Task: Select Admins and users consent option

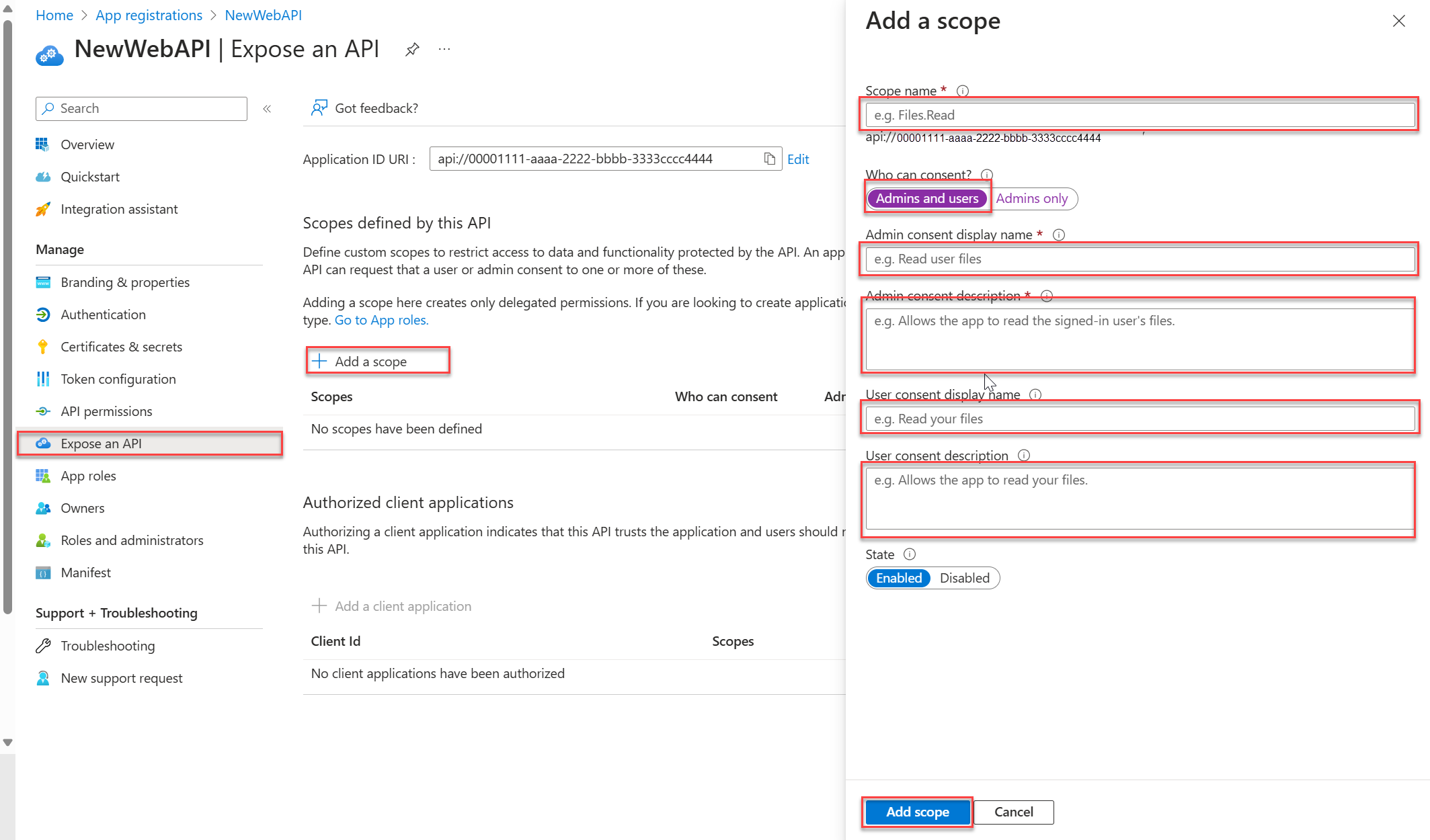Action: tap(926, 198)
